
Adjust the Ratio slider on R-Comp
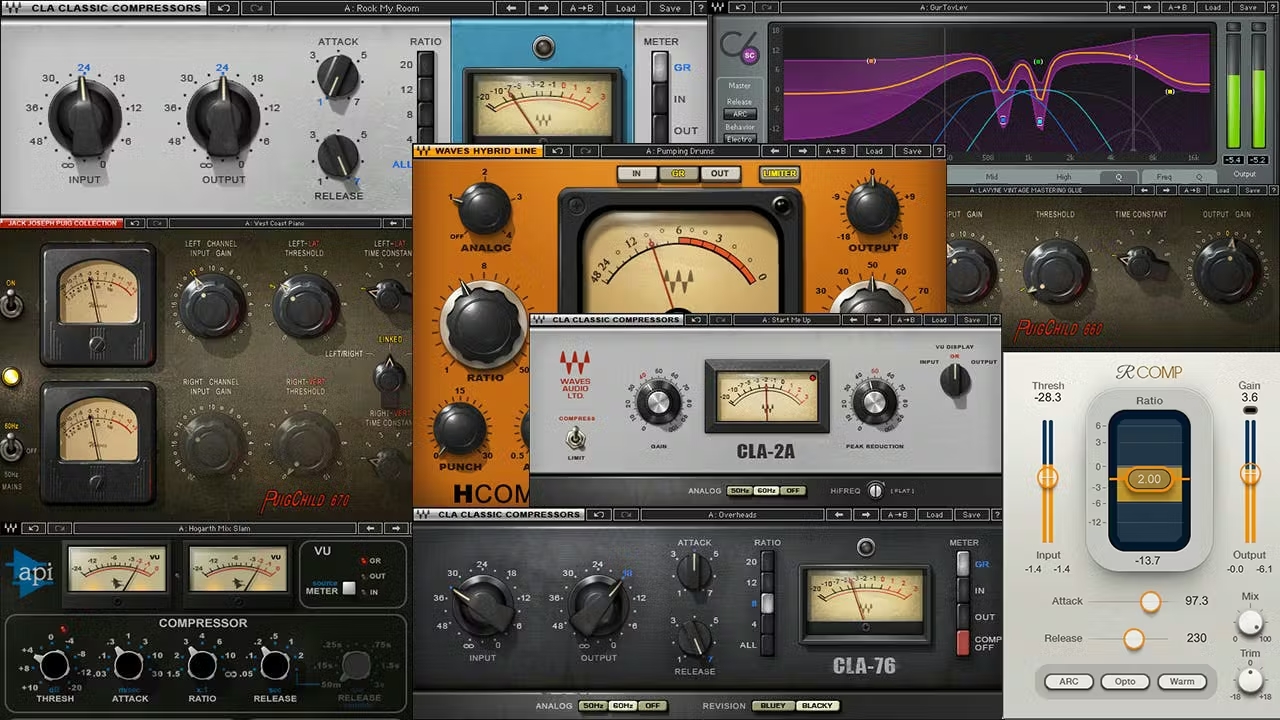click(x=1148, y=479)
